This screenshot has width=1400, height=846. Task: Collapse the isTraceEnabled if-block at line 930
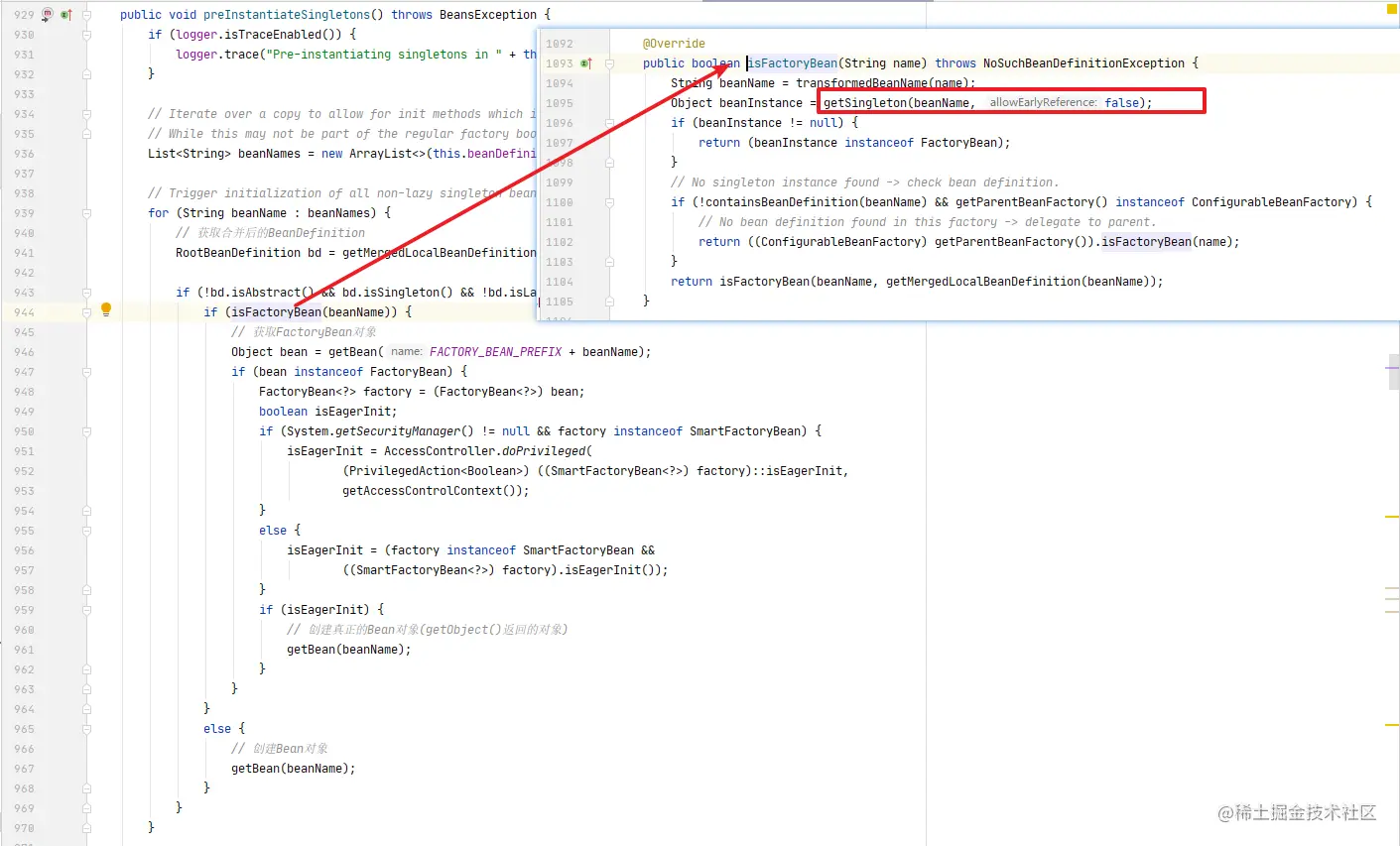point(86,35)
